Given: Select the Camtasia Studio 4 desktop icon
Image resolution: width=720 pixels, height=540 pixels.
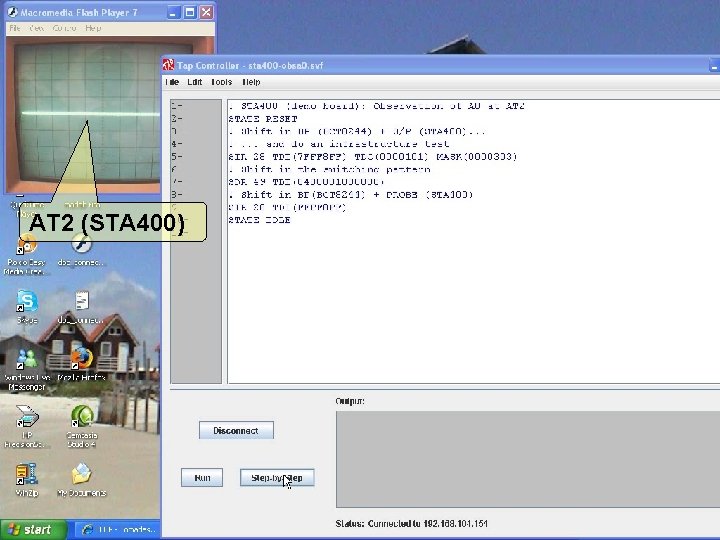Looking at the screenshot, I should 82,426.
